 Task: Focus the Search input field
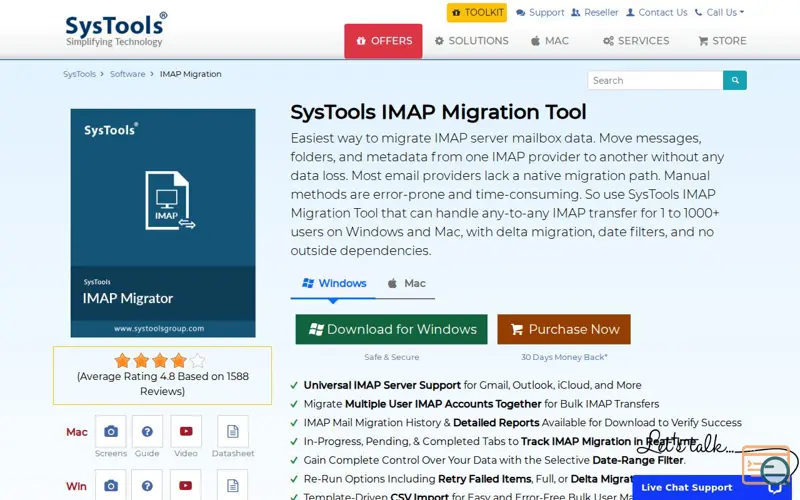[x=655, y=80]
